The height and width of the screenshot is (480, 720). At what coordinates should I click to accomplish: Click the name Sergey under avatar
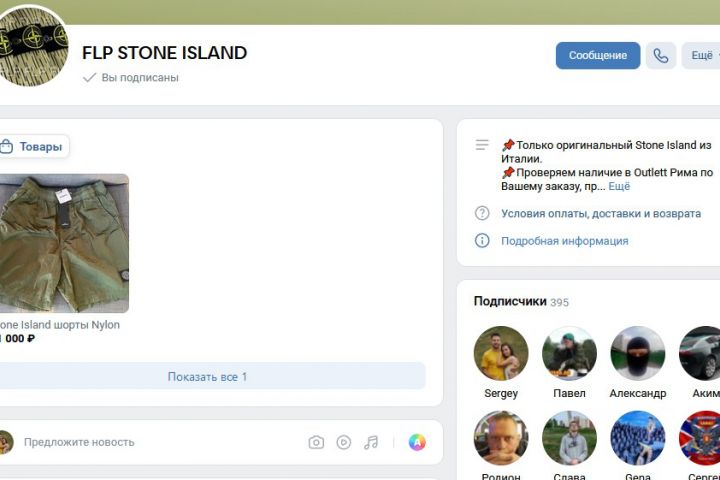[x=501, y=393]
